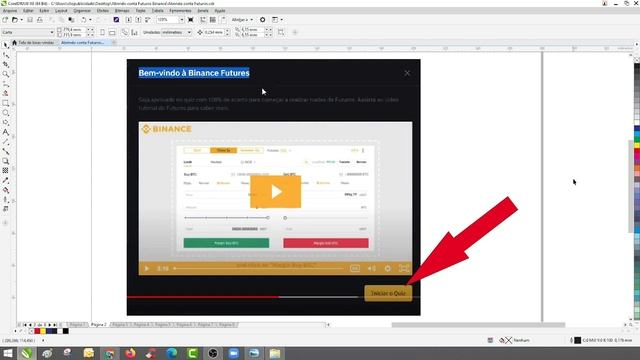This screenshot has height=360, width=640.
Task: Open the Layout menu
Action: tap(61, 11)
